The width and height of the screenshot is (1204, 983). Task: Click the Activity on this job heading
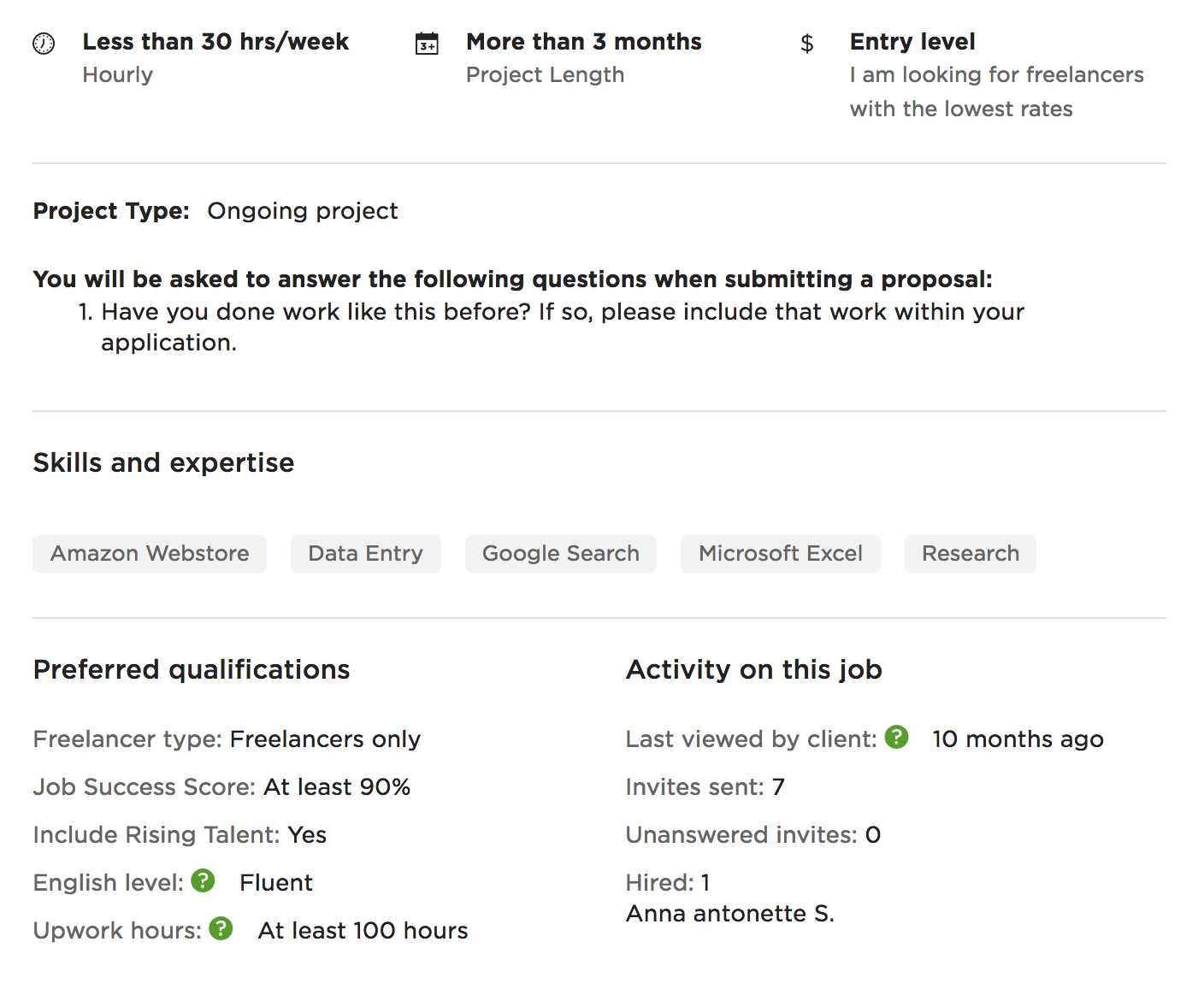(x=753, y=669)
